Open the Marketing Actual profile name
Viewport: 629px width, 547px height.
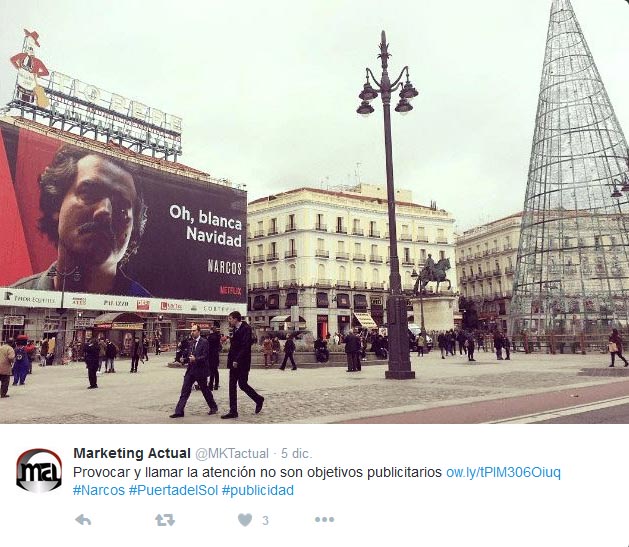pos(132,453)
